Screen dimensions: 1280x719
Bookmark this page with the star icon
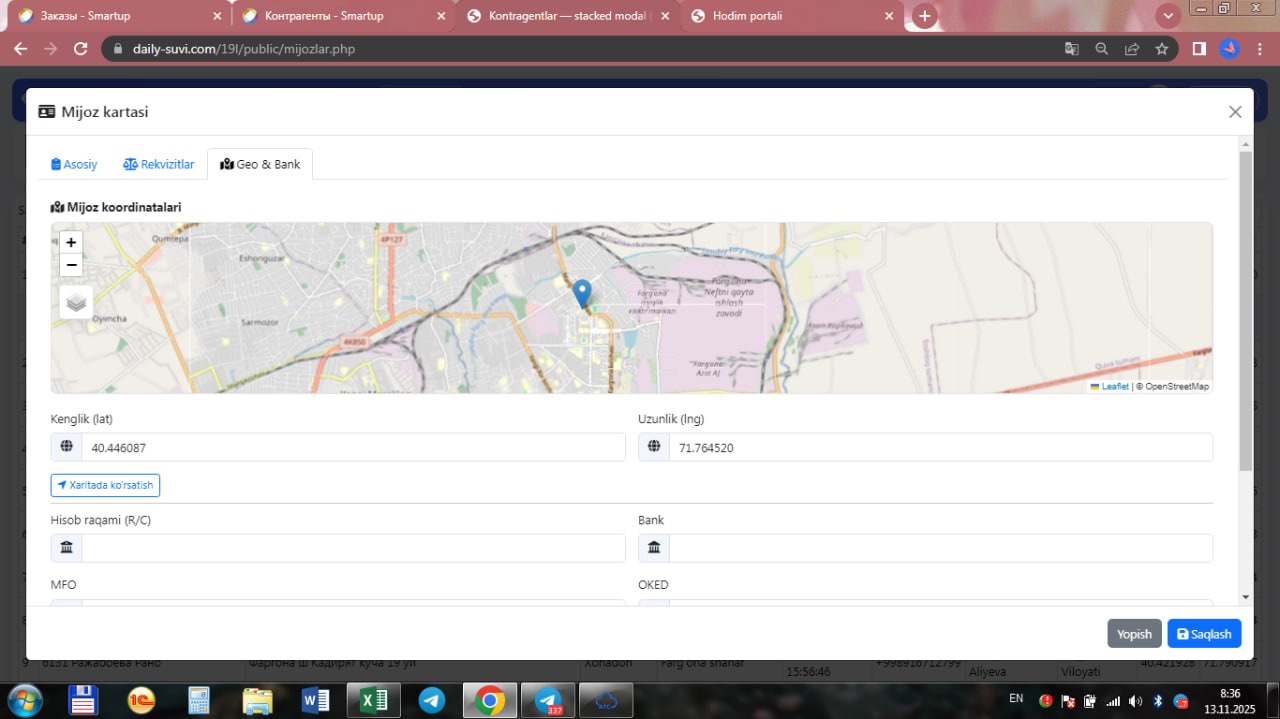[x=1161, y=49]
